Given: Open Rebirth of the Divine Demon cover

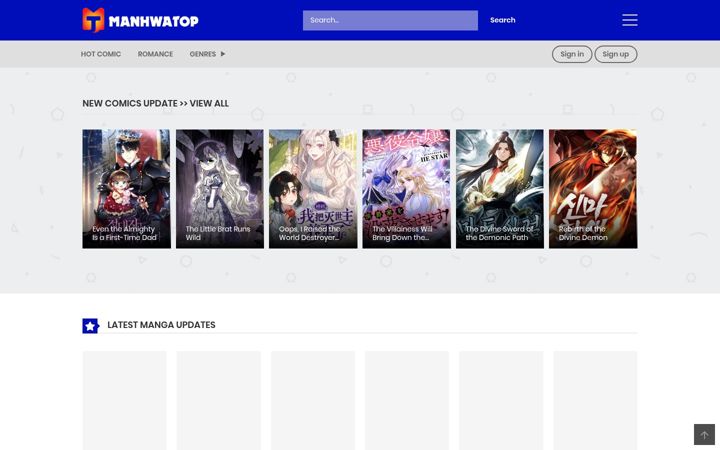Looking at the screenshot, I should tap(593, 189).
